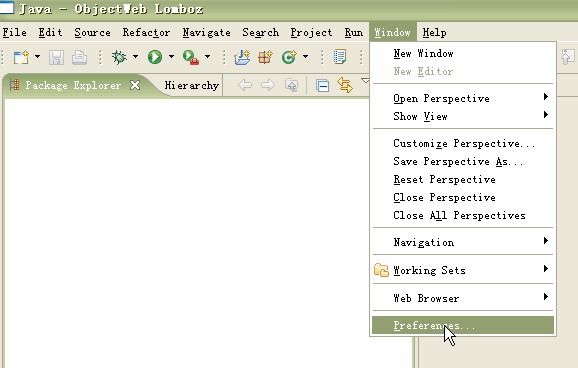Click the Save disk icon
Screen dimensions: 578x368
[56, 57]
